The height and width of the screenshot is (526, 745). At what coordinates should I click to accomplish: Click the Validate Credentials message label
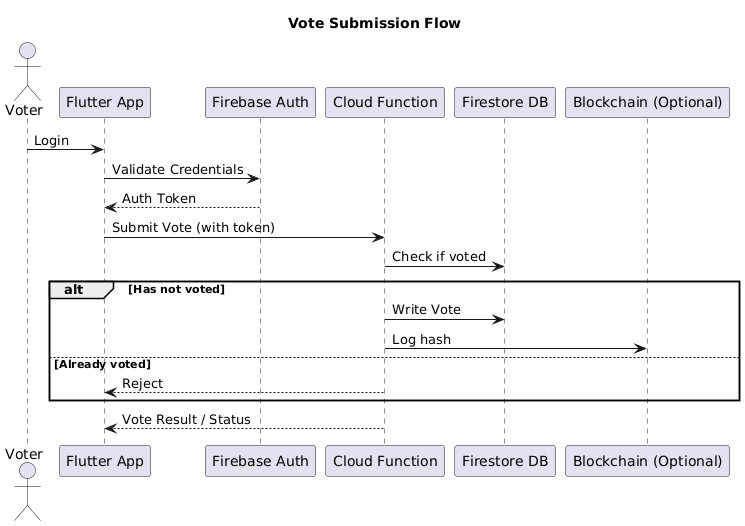177,170
